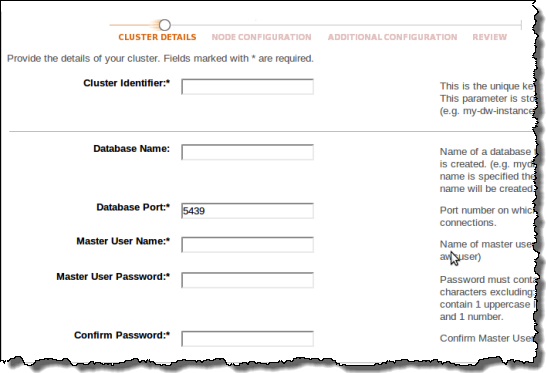Click the Master User Password field
The width and height of the screenshot is (546, 373).
248,280
